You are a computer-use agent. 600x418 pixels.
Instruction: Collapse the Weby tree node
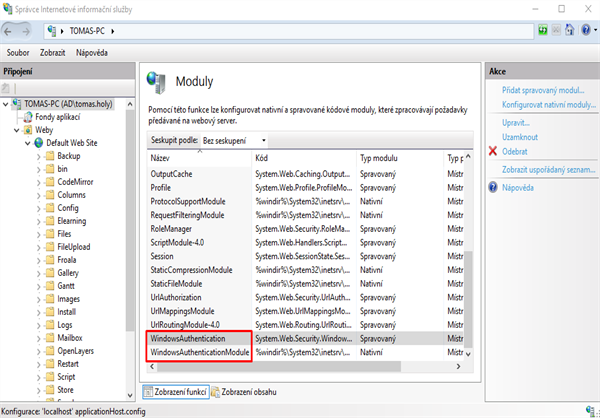pyautogui.click(x=16, y=130)
